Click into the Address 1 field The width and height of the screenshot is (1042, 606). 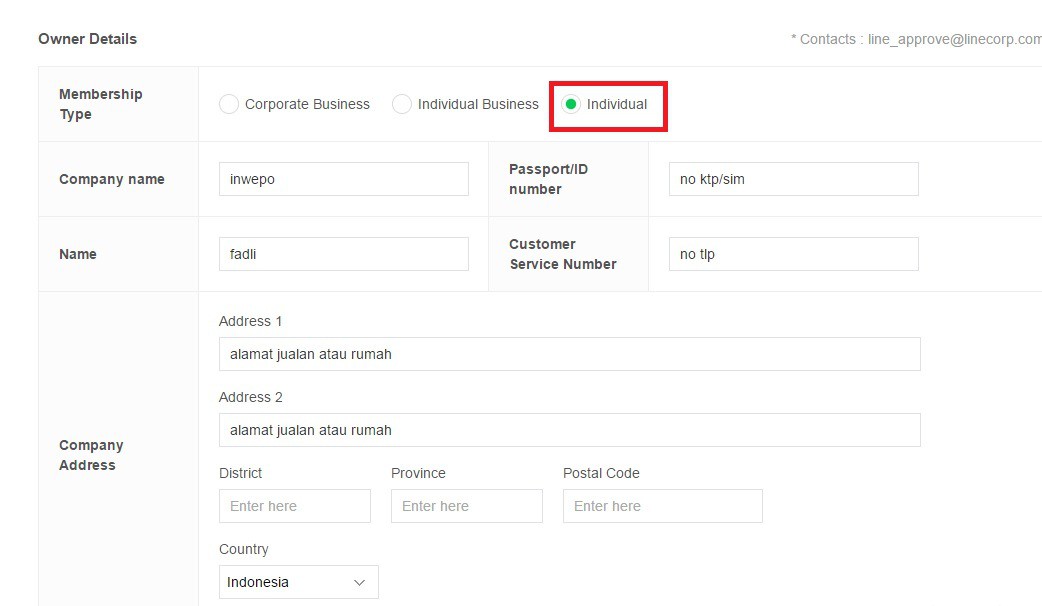coord(569,354)
